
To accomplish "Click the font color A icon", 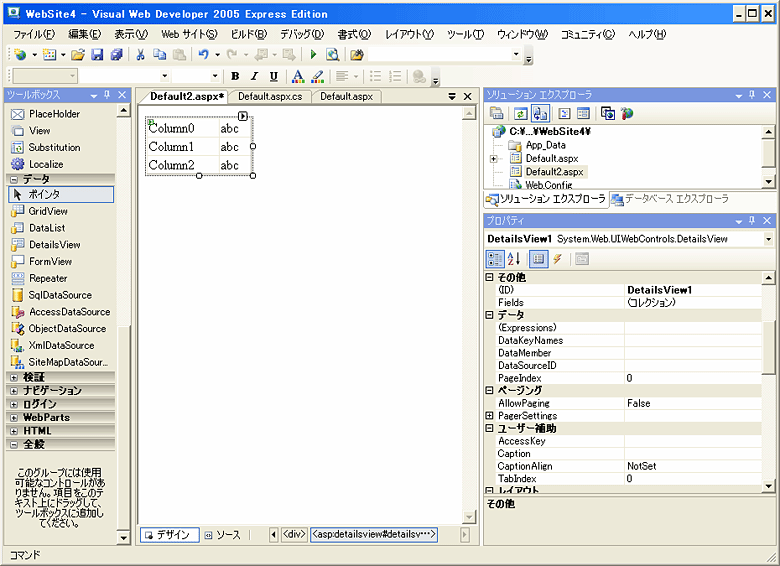I will [297, 76].
